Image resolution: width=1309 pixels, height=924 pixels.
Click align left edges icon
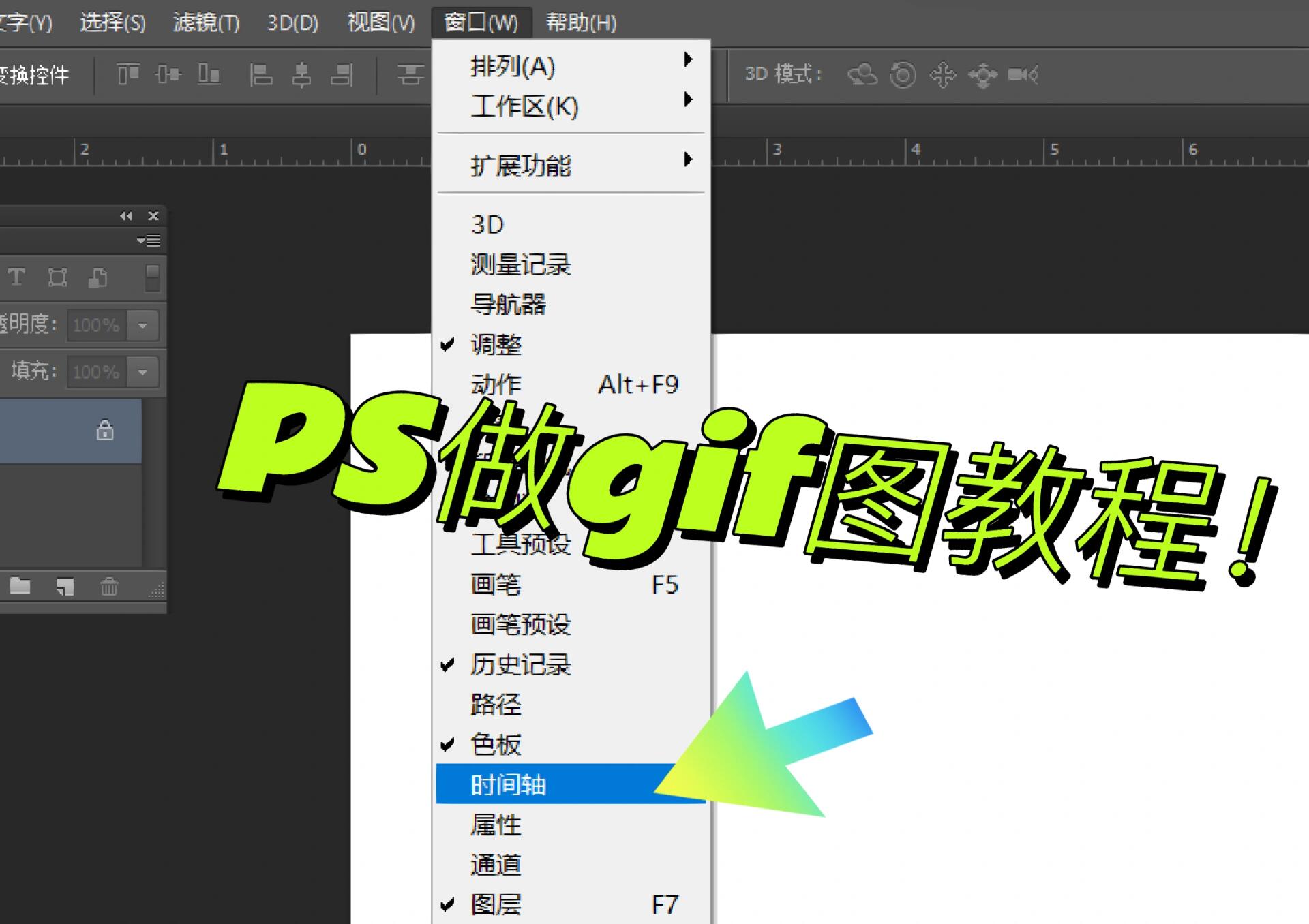click(260, 74)
